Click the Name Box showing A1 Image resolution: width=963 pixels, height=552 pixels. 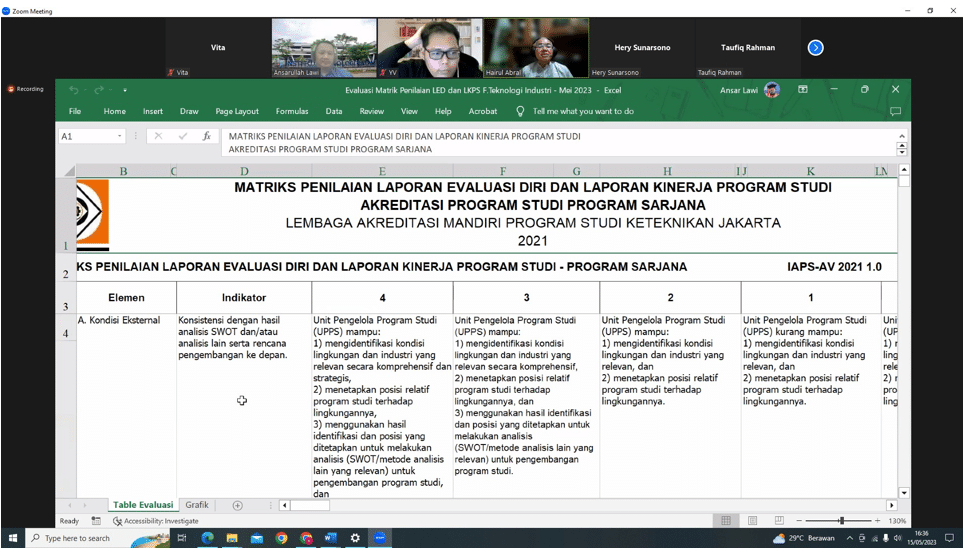coord(87,136)
